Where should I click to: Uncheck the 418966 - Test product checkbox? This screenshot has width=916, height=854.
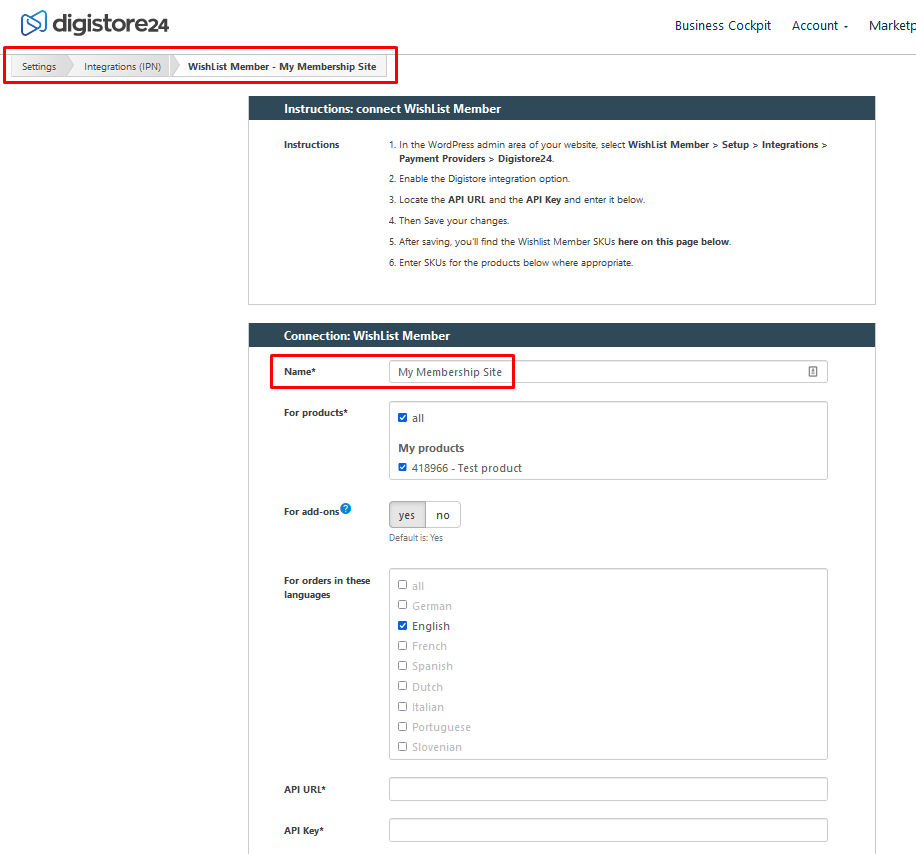coord(403,467)
